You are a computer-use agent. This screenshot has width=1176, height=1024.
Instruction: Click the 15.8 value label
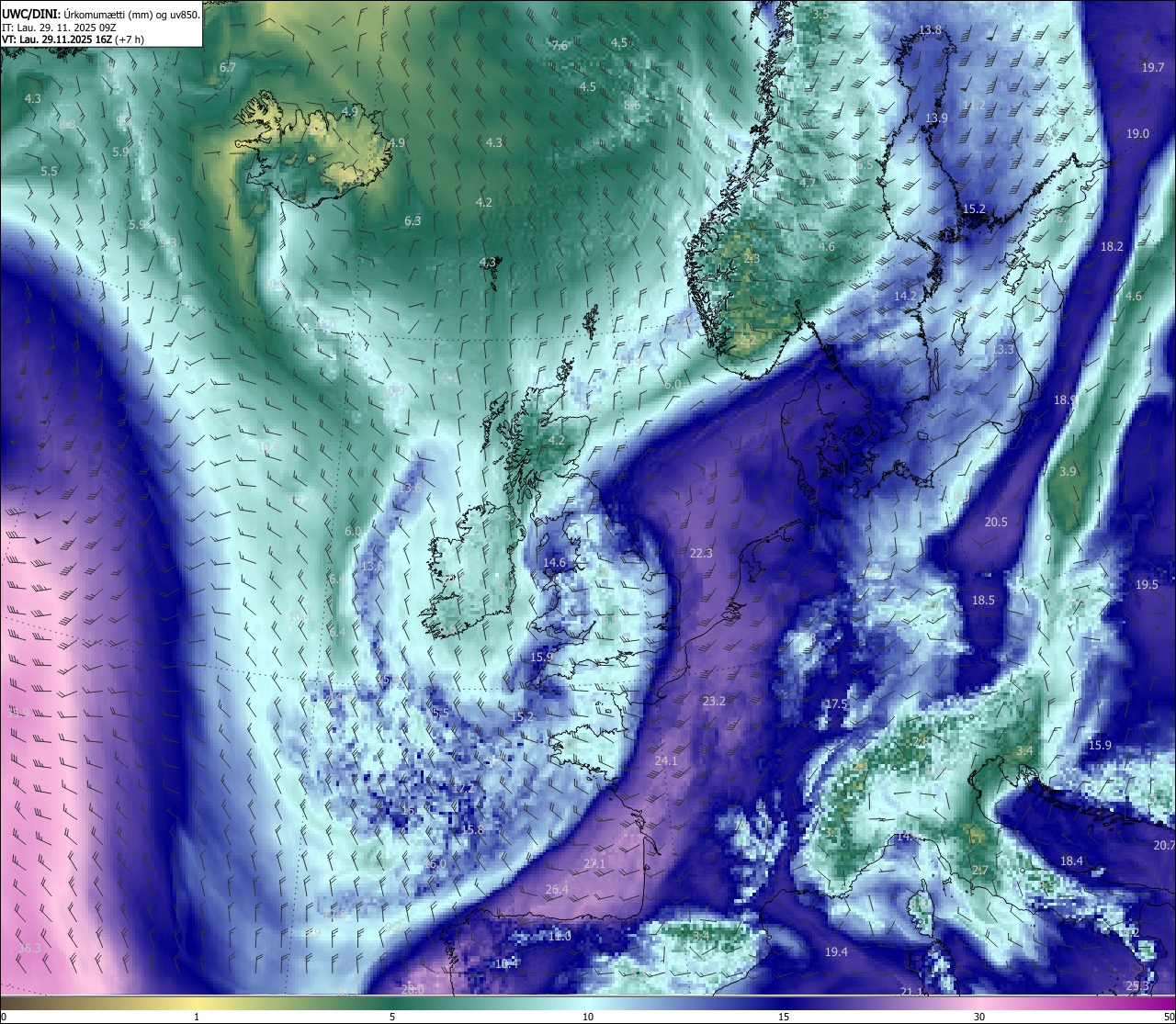pyautogui.click(x=472, y=829)
